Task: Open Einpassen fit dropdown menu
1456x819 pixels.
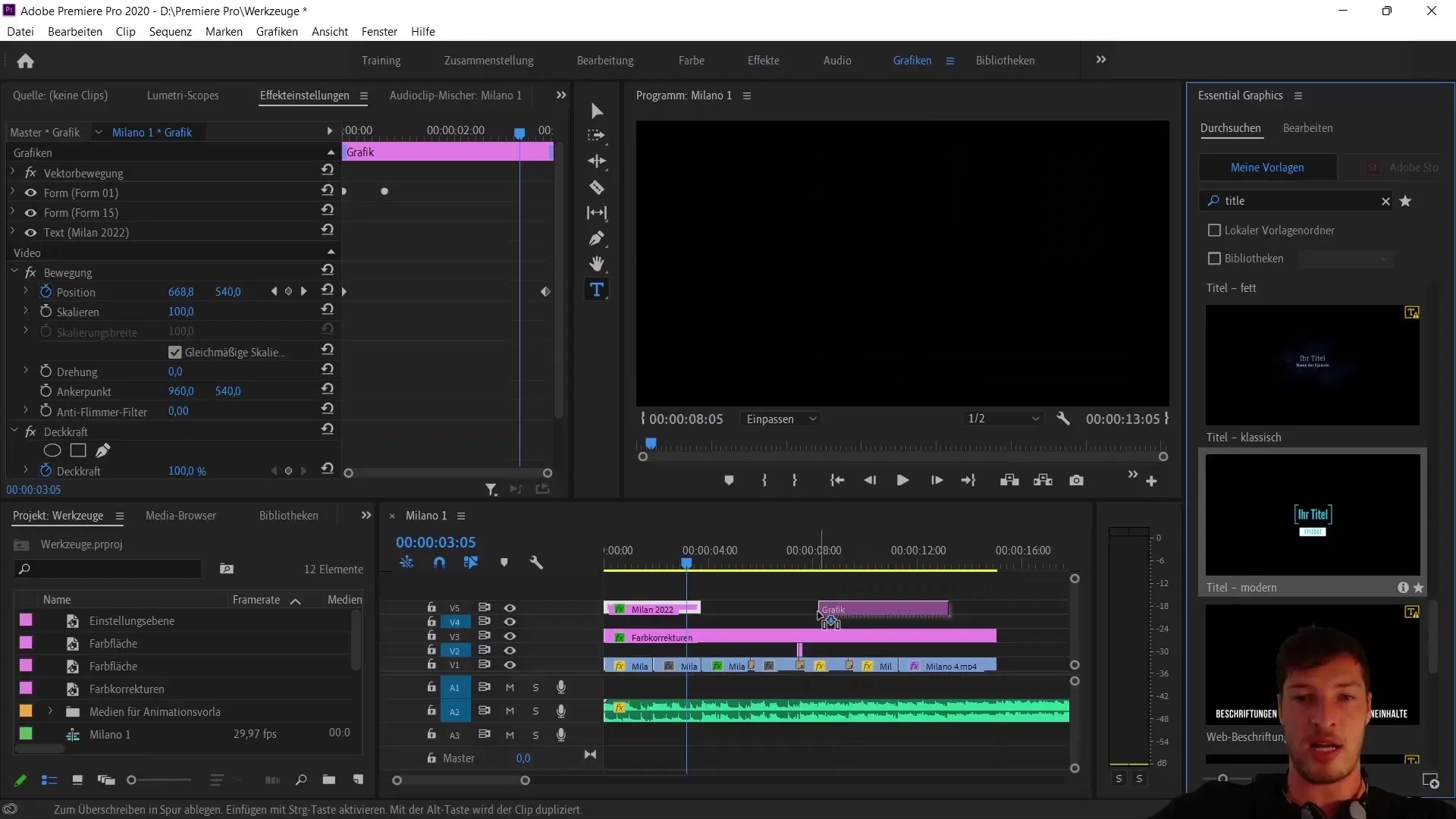Action: tap(783, 419)
